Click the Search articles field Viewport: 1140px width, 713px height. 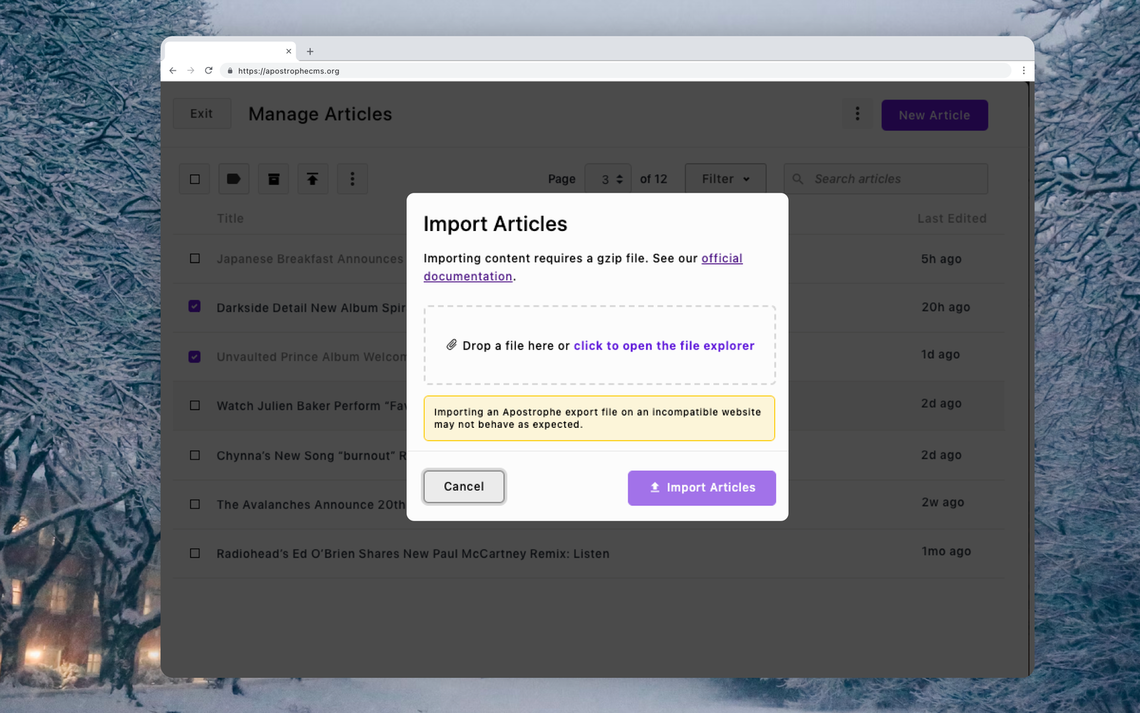coord(886,179)
